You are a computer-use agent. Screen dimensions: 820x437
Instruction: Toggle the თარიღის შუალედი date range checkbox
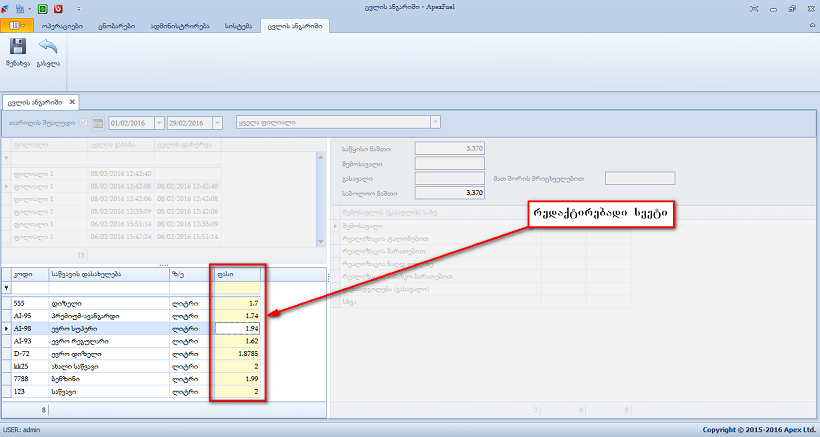coord(84,123)
